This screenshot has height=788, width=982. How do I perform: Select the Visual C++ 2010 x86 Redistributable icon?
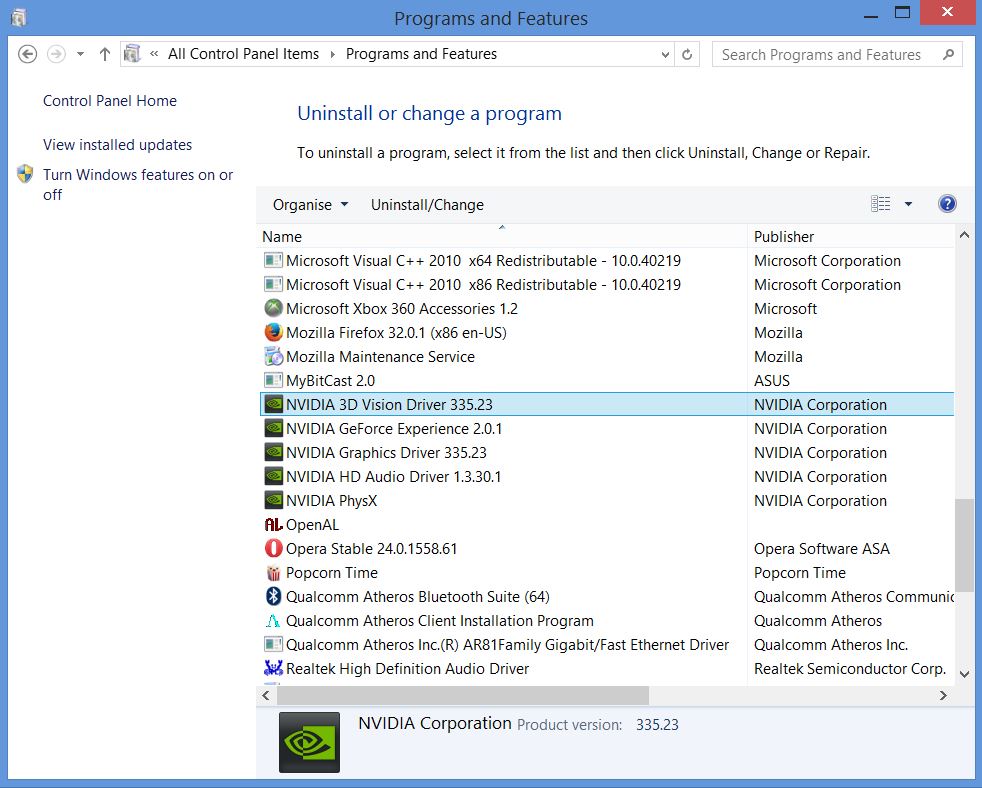[273, 284]
